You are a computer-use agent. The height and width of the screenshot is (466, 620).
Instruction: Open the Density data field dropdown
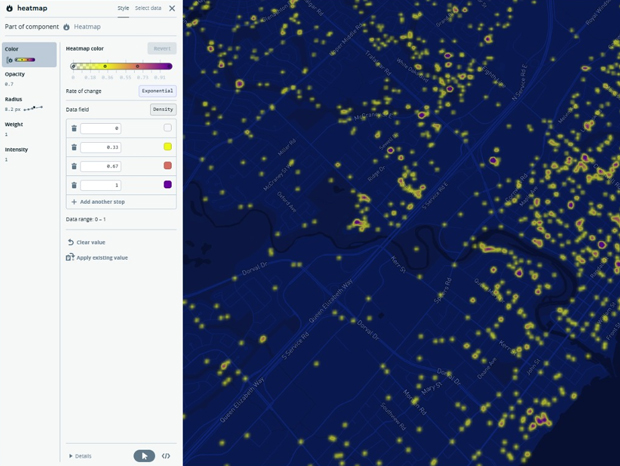163,109
